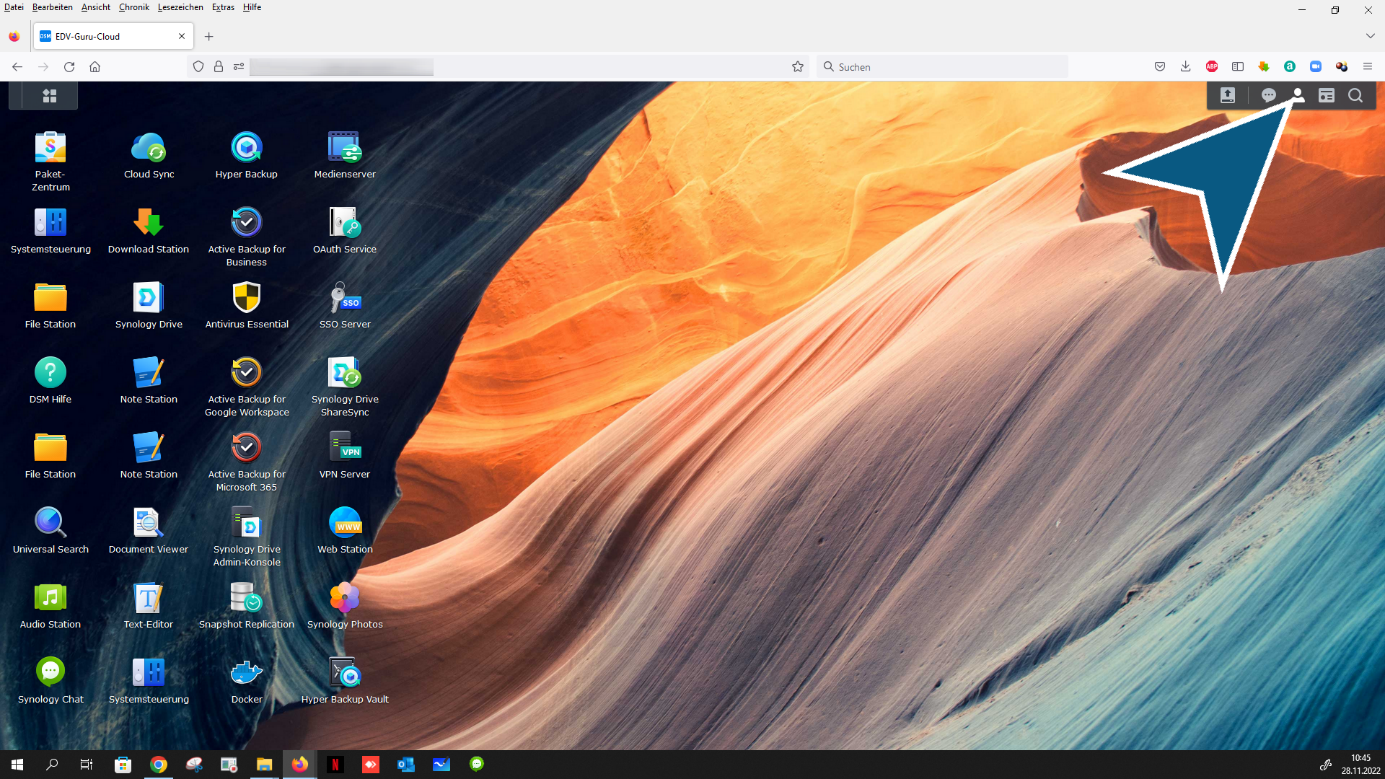Open the DSM main menu grid button
The width and height of the screenshot is (1385, 779).
point(49,96)
